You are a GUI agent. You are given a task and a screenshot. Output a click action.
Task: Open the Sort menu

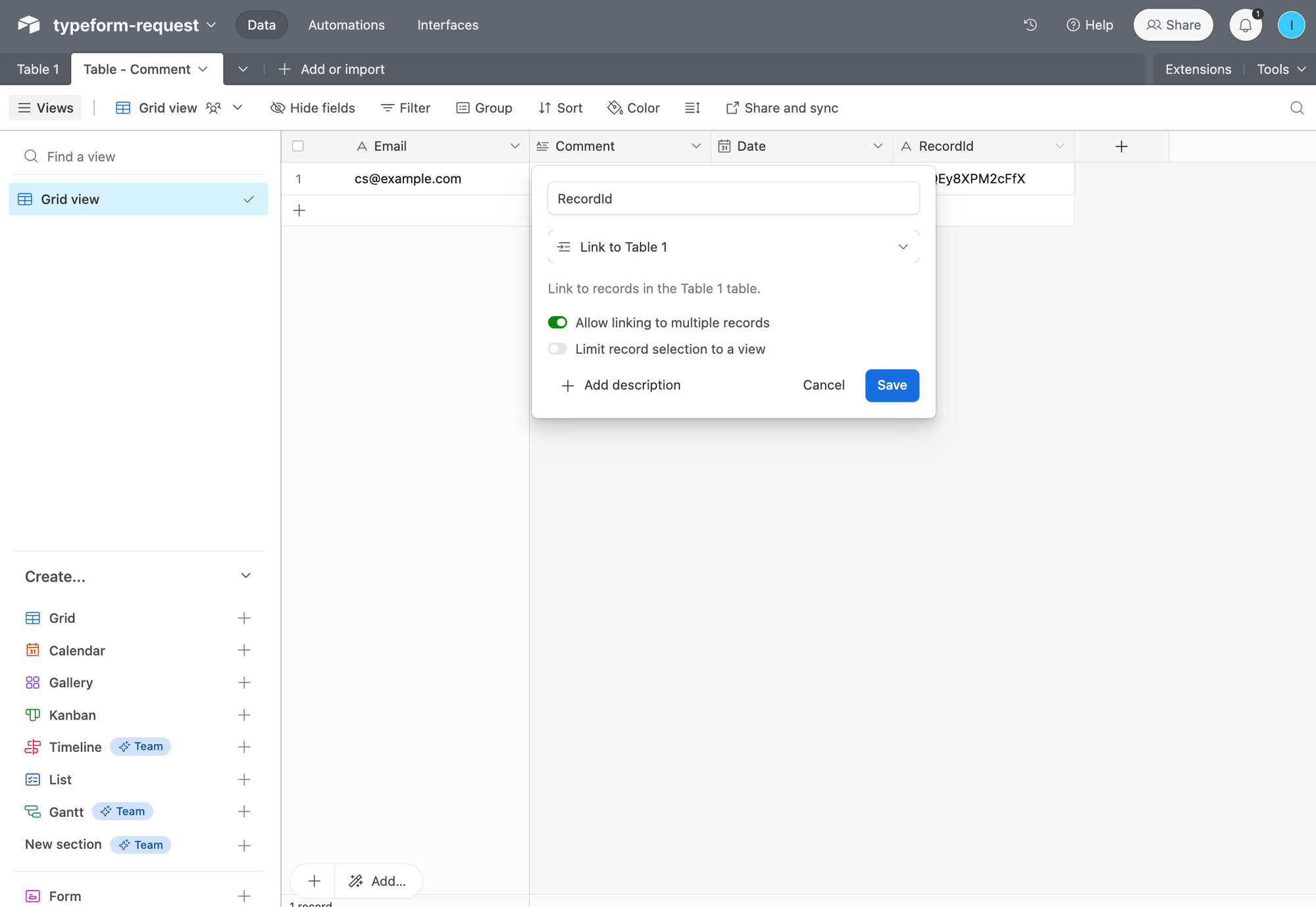pos(561,108)
